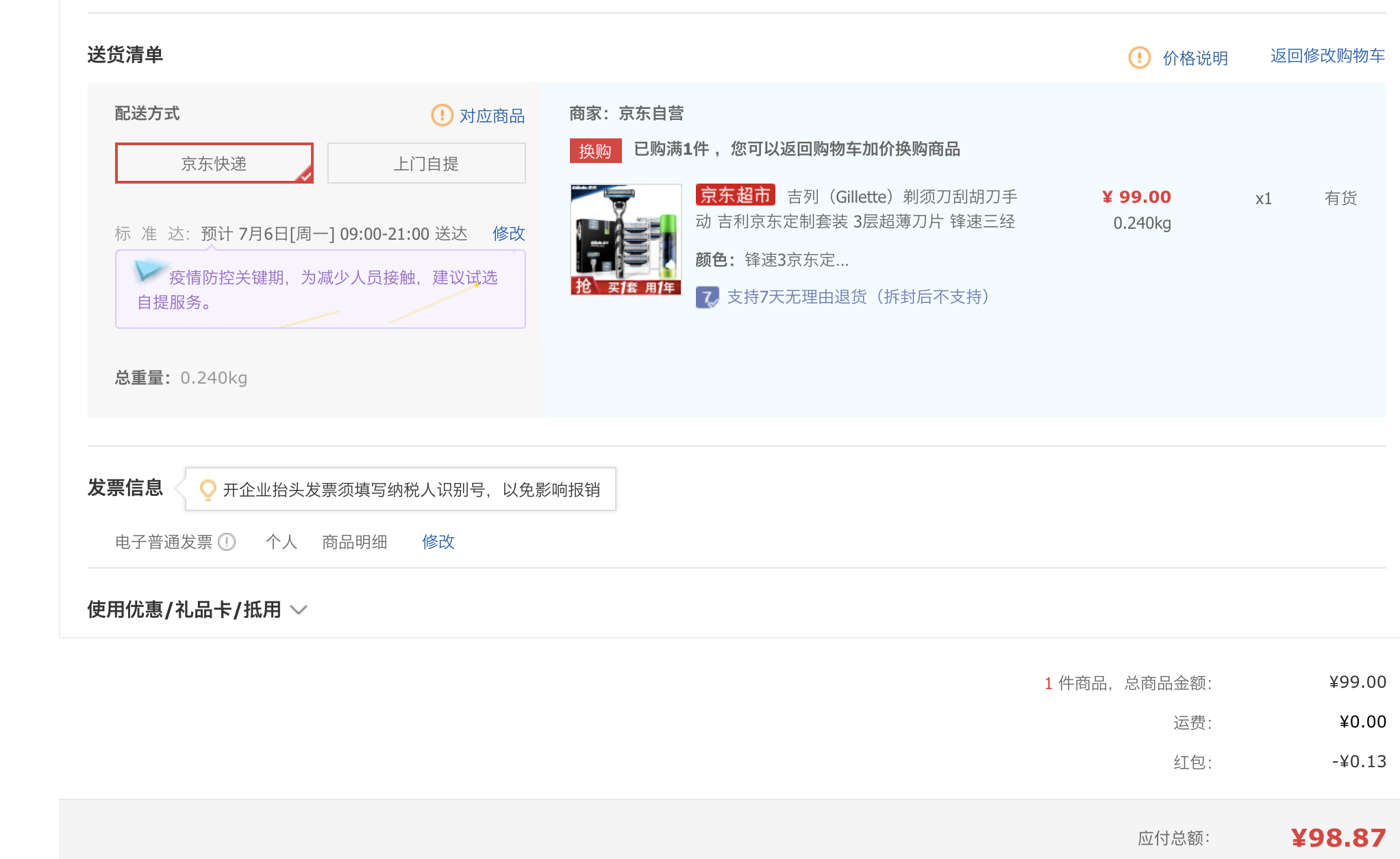Open 价格说明 link

point(1195,58)
